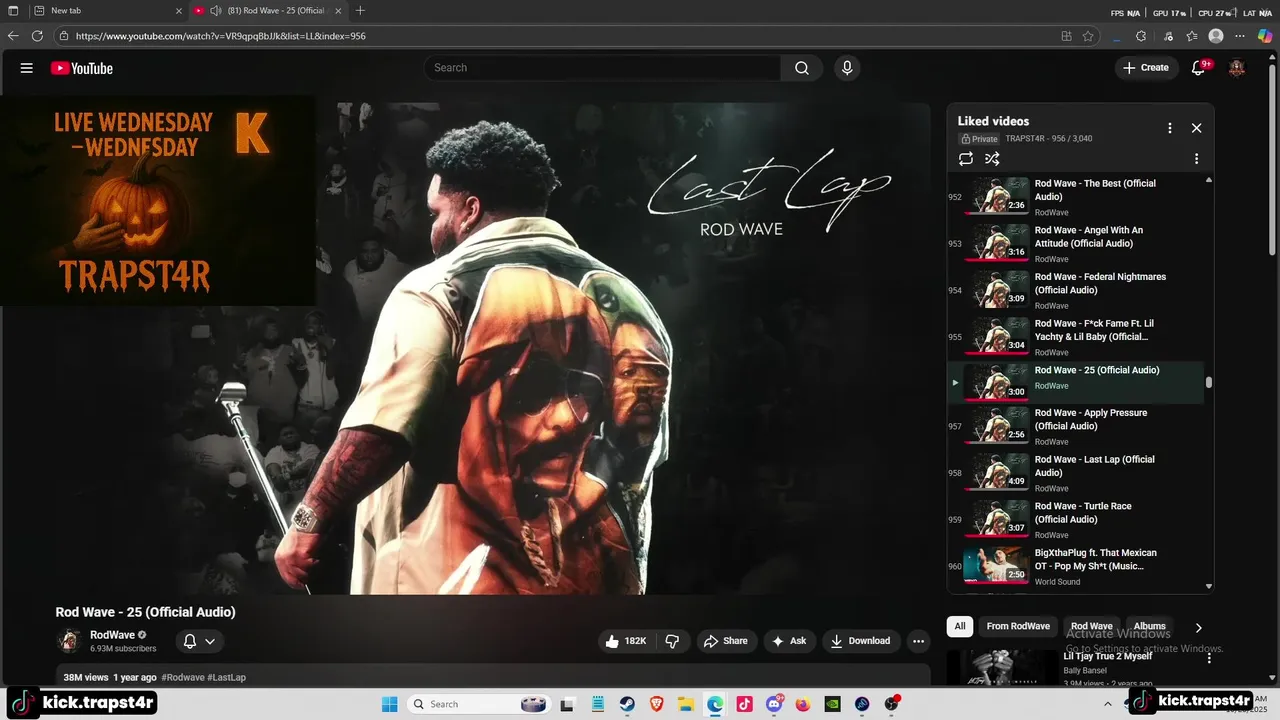
Task: Select the From RodWave filter chip
Action: [x=1018, y=626]
